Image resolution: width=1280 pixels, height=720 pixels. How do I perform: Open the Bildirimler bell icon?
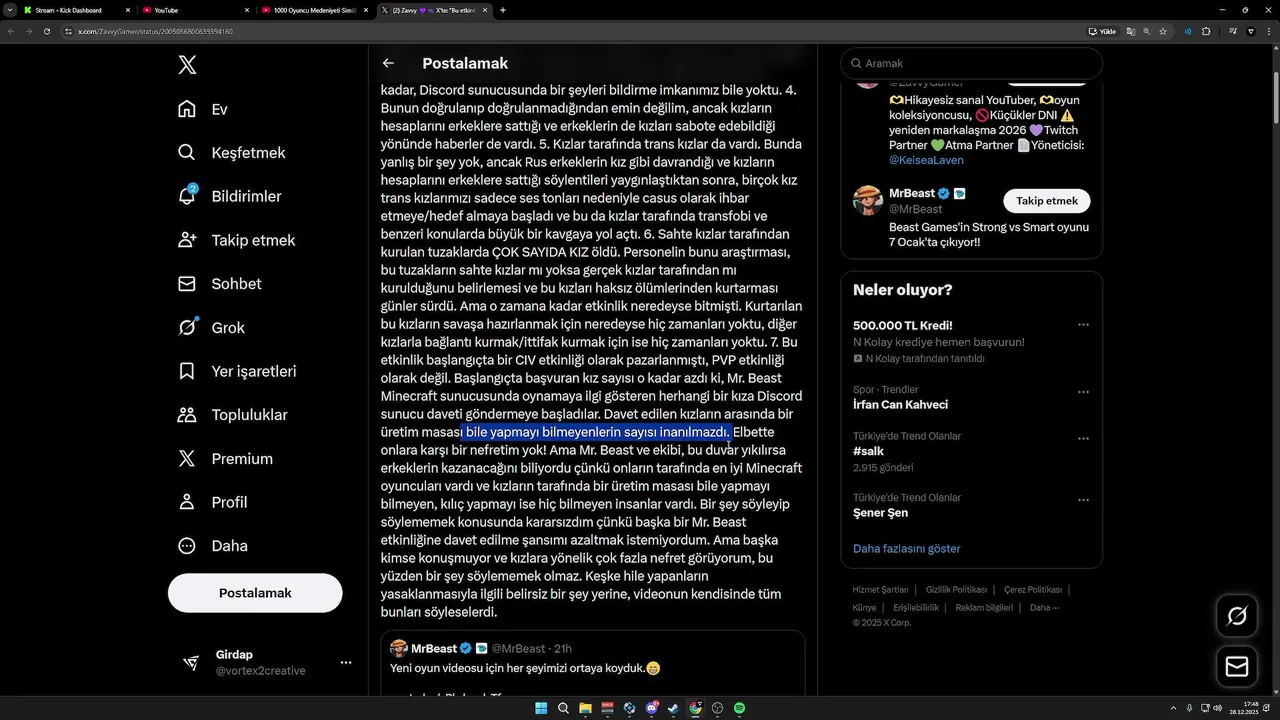point(187,196)
